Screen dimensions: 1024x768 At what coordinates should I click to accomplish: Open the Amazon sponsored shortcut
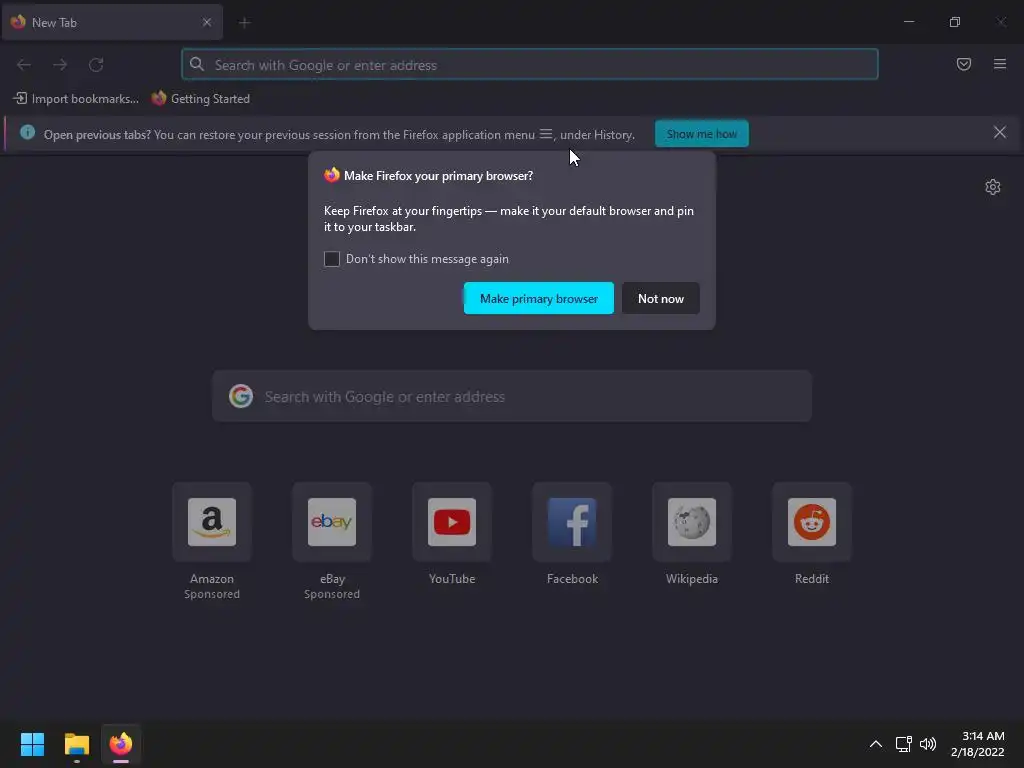pyautogui.click(x=212, y=541)
